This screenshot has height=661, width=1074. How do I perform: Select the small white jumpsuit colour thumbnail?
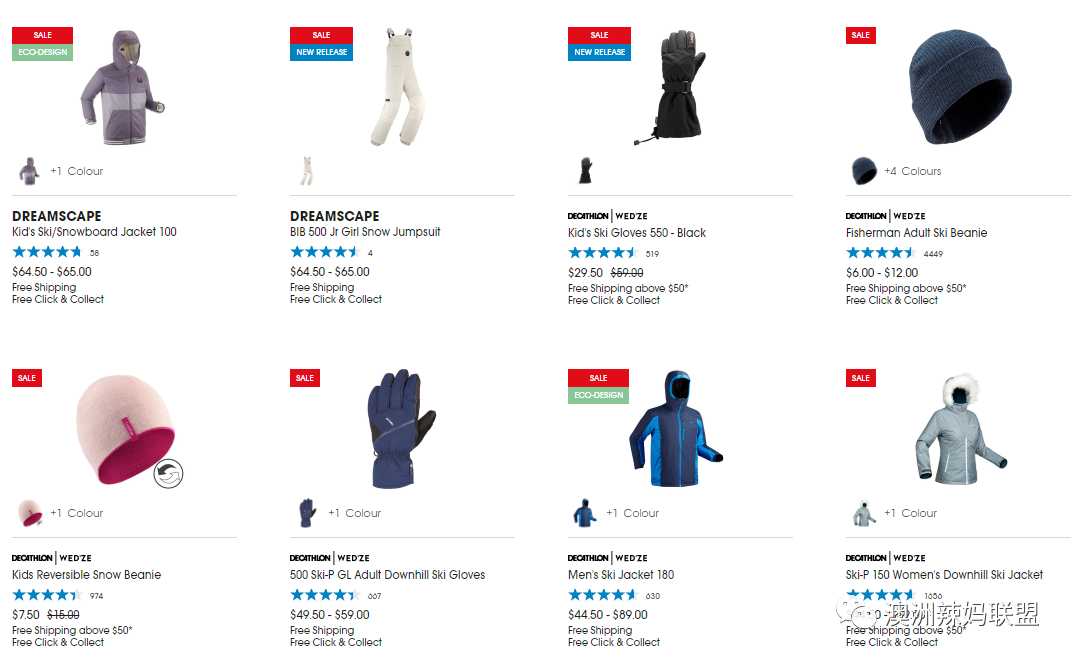pyautogui.click(x=307, y=171)
